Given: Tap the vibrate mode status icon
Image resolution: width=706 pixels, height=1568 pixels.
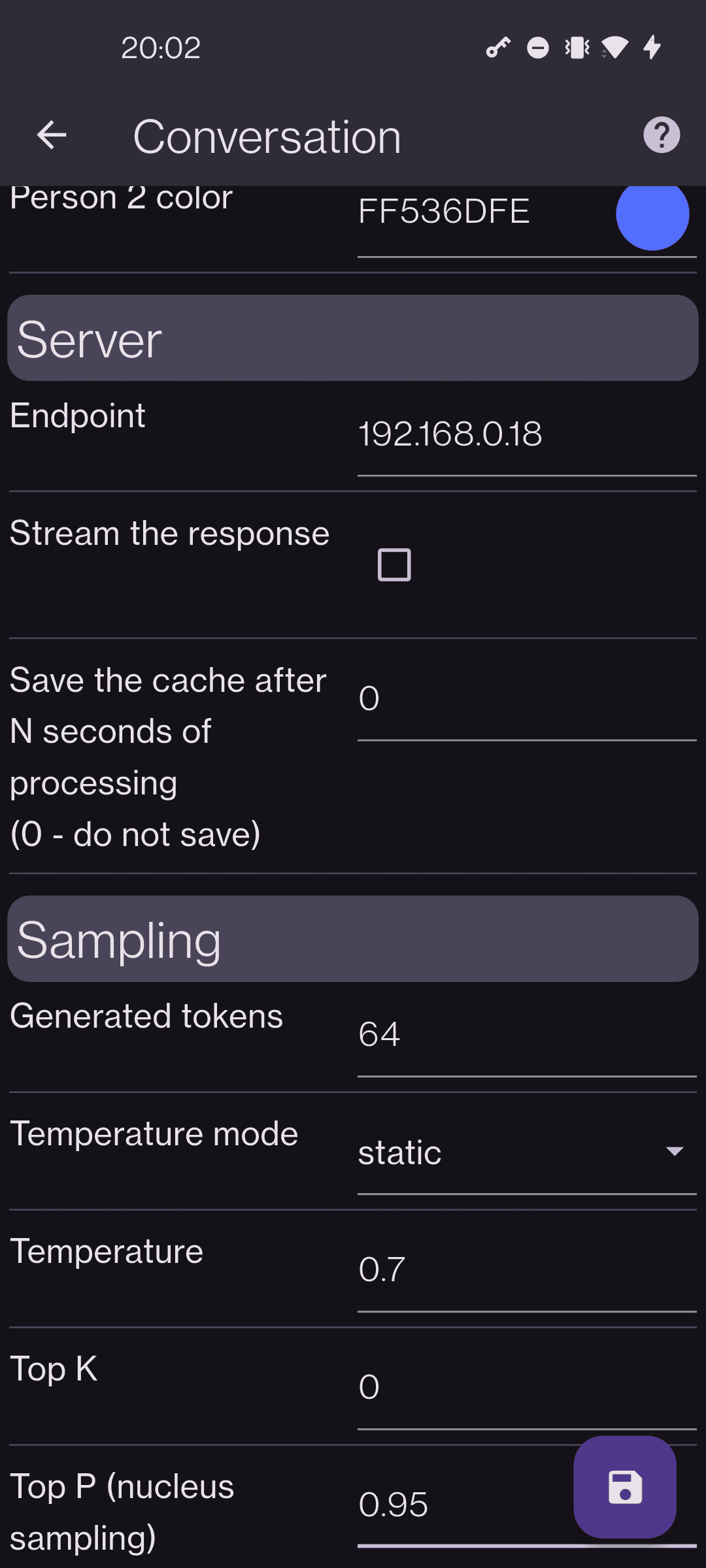Looking at the screenshot, I should (x=577, y=48).
